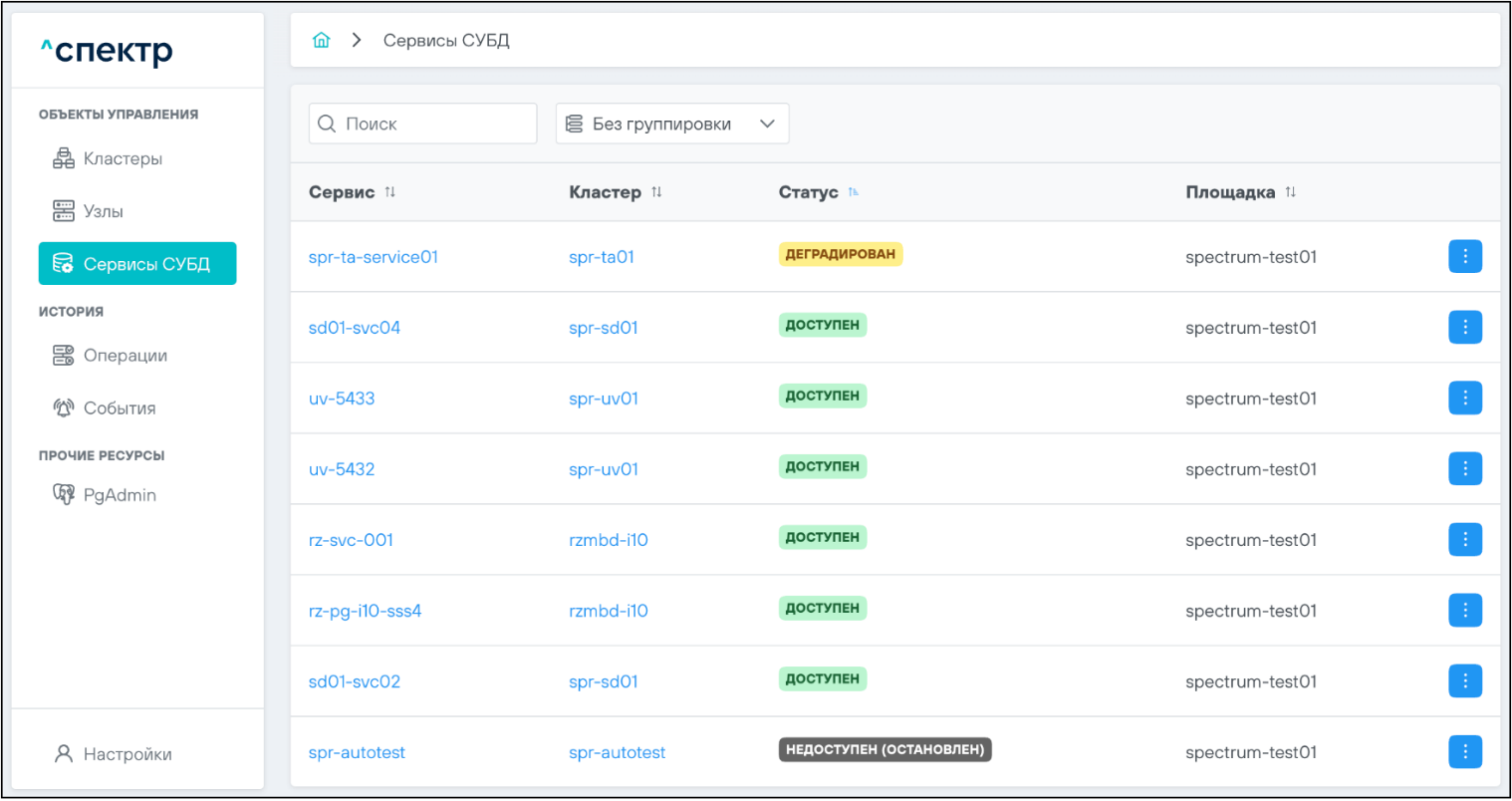The image size is (1512, 801).
Task: Click the ДЕГРАДИРОВАН status badge
Action: [x=840, y=255]
